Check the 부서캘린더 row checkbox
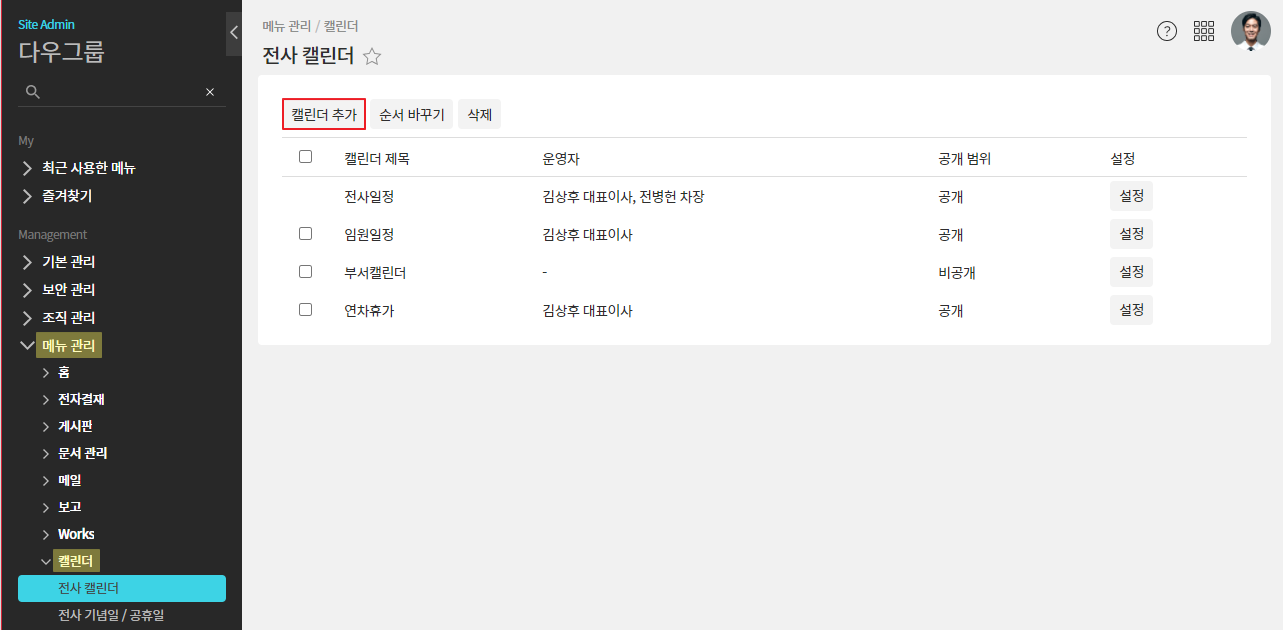 tap(306, 271)
